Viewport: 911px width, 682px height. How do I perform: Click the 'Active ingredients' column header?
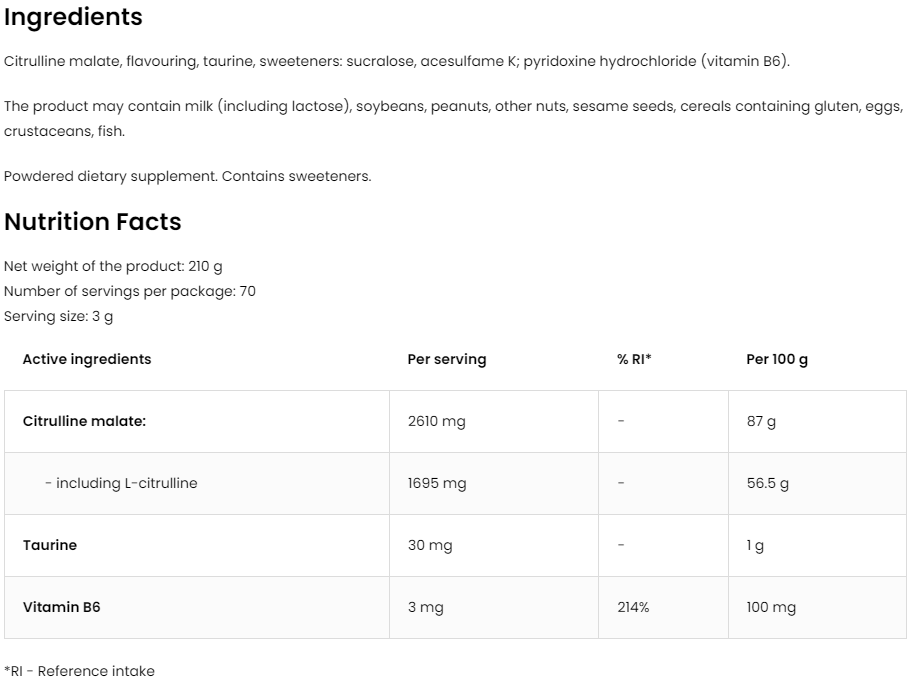point(87,359)
